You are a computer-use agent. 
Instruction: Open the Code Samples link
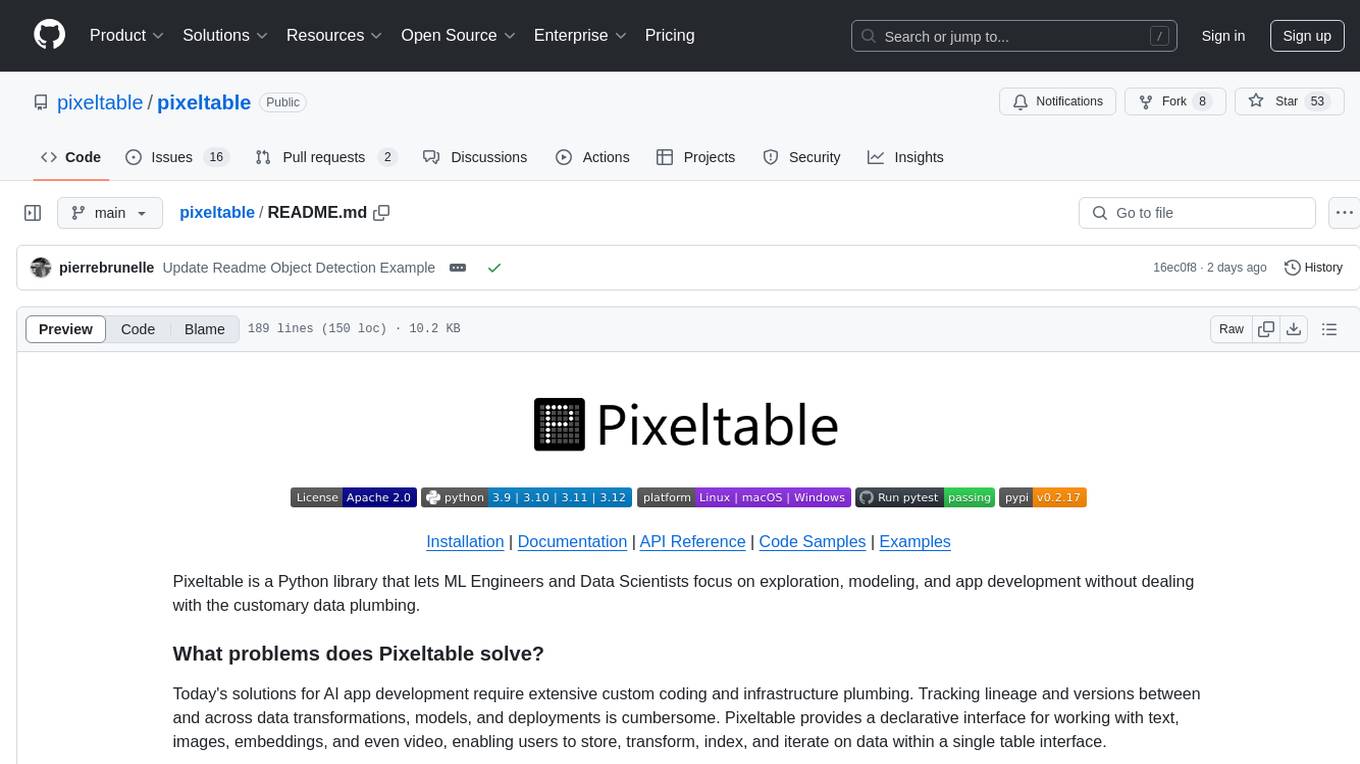[812, 541]
